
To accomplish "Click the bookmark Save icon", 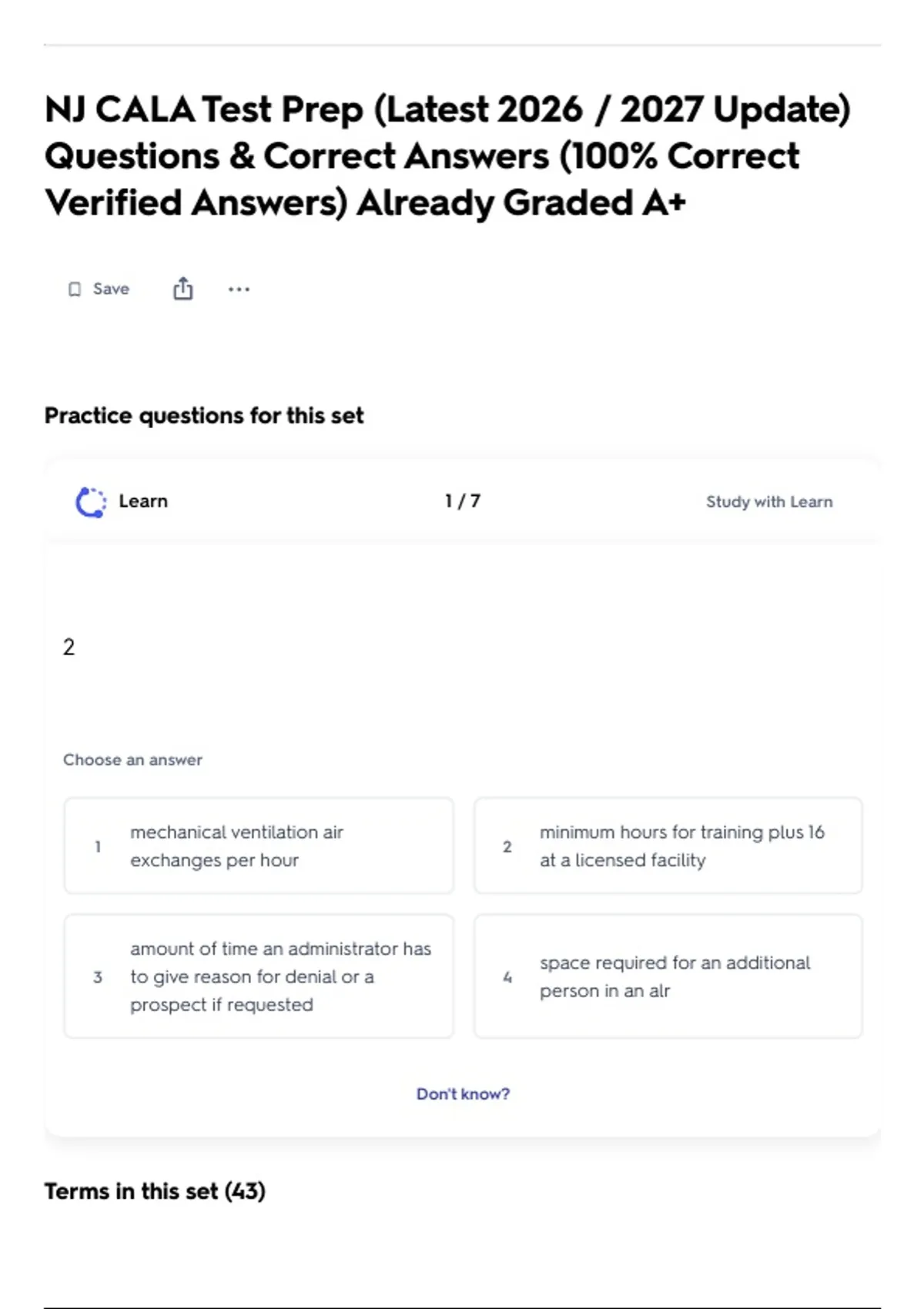I will pyautogui.click(x=75, y=290).
